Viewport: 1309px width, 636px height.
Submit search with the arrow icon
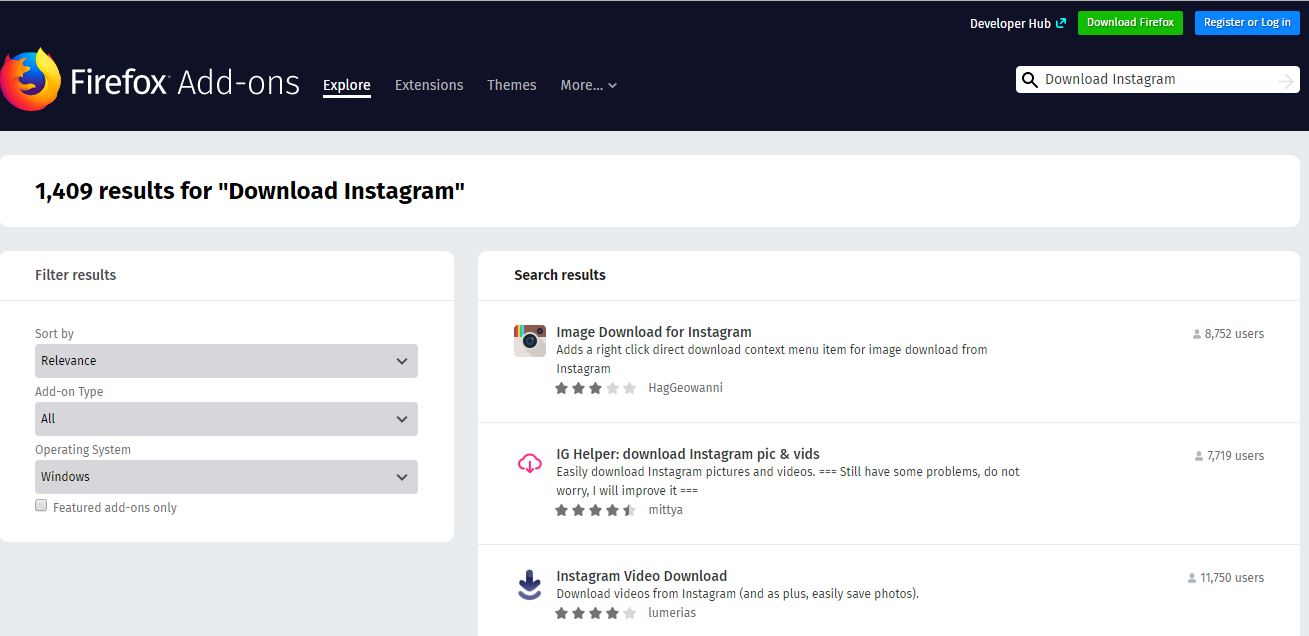[1286, 80]
